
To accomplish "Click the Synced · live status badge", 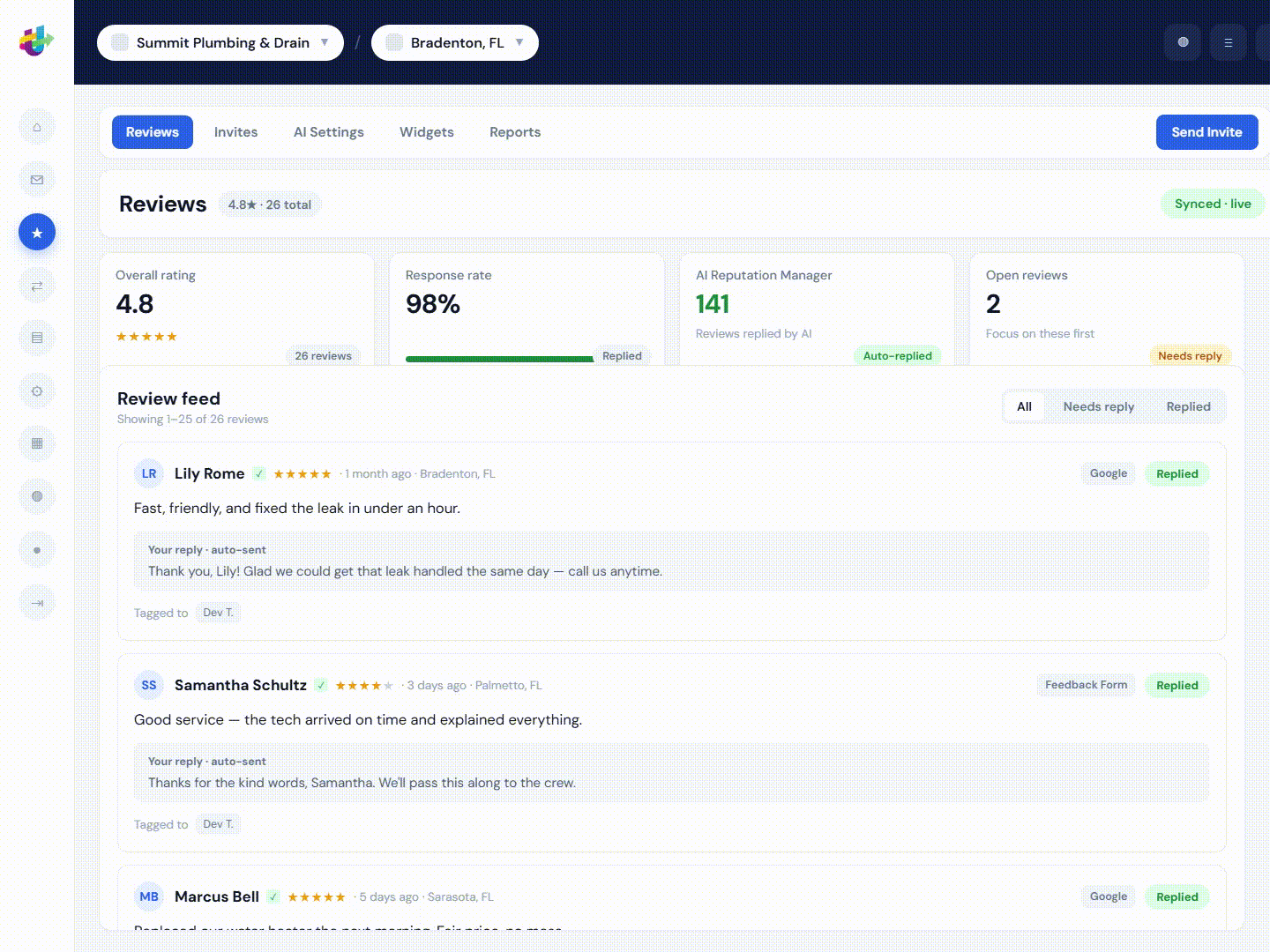I will tap(1213, 204).
